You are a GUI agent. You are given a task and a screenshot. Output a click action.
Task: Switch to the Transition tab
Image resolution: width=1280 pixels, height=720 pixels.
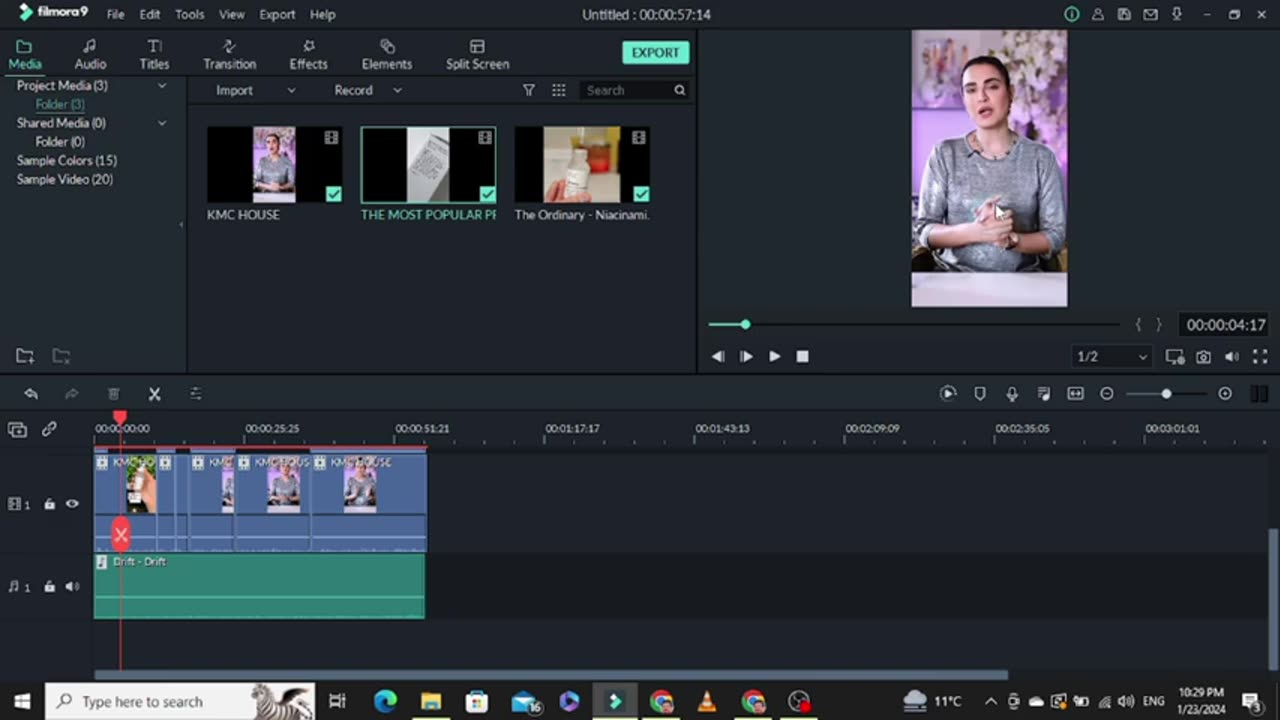coord(229,55)
